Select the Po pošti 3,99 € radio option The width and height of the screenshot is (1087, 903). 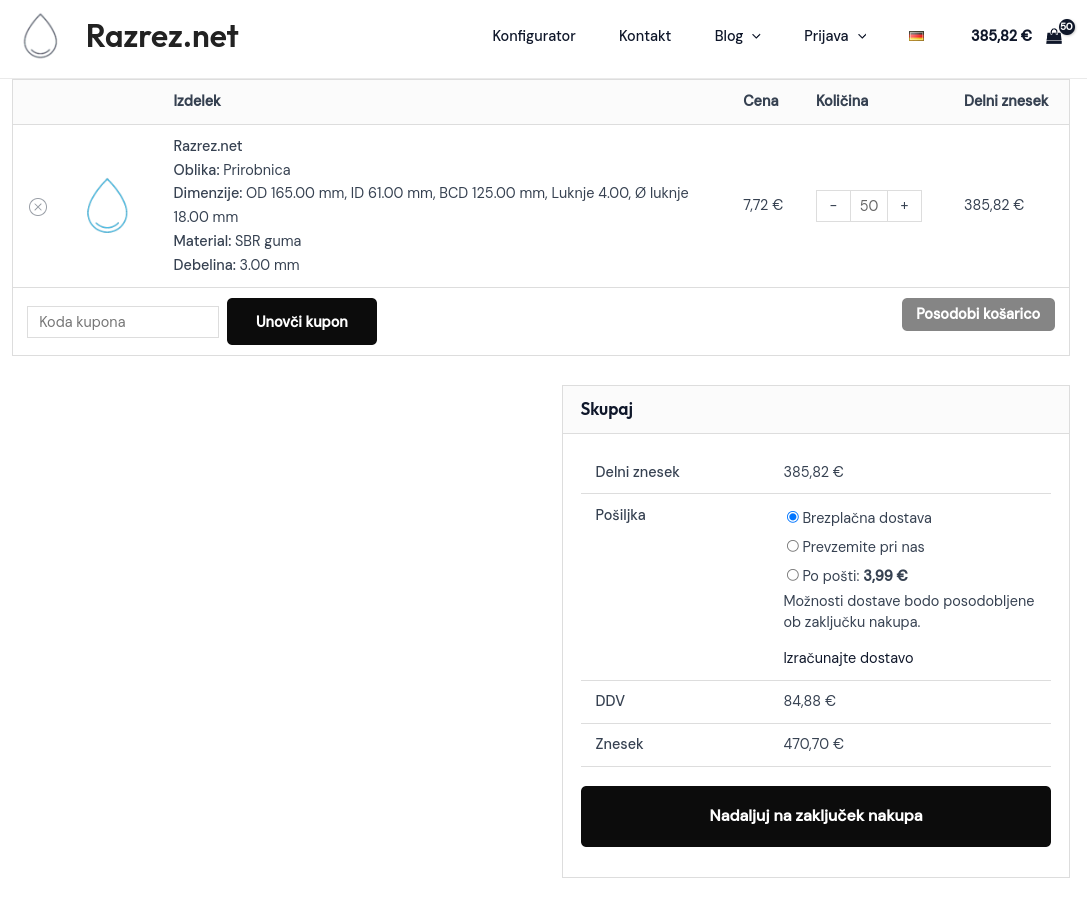(792, 575)
